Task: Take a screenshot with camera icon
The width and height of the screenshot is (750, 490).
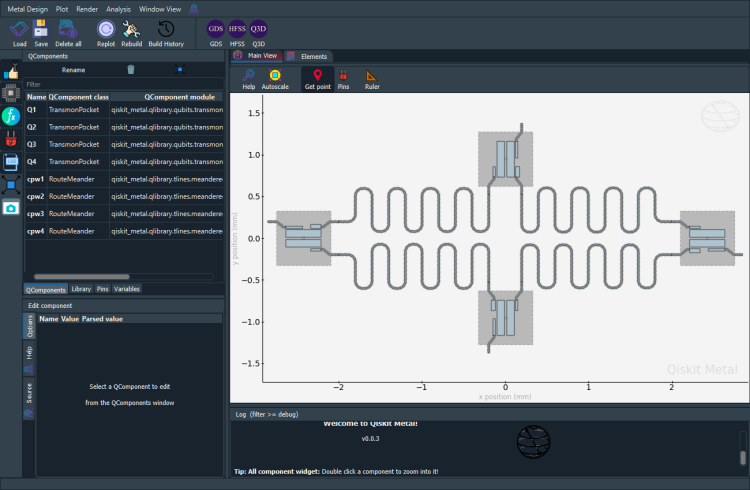Action: click(11, 208)
